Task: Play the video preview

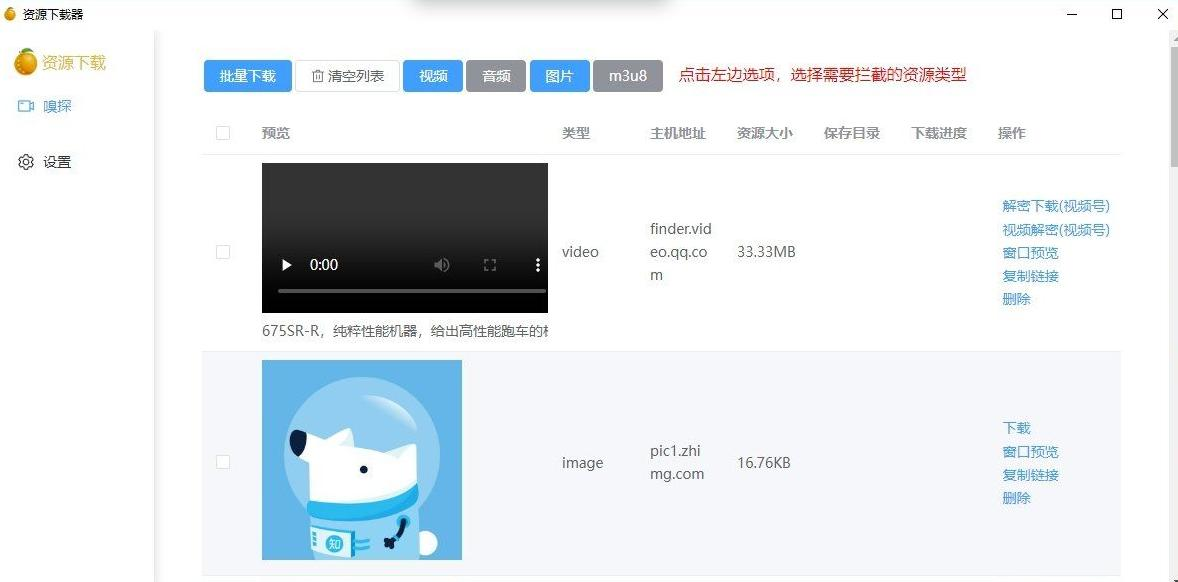Action: 287,265
